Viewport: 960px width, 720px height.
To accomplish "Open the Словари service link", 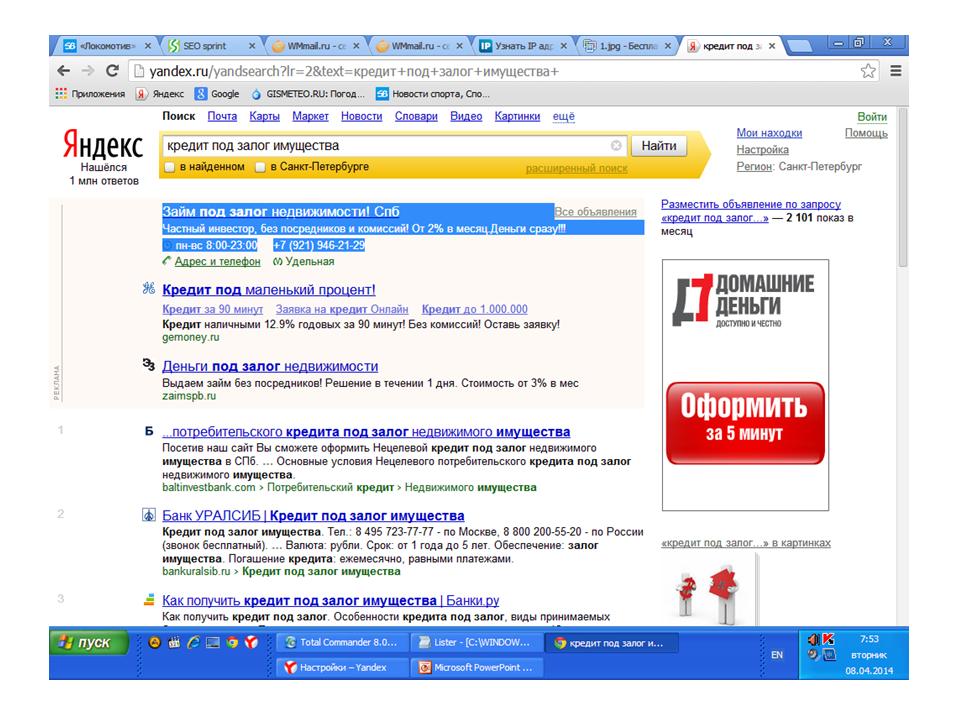I will point(416,116).
